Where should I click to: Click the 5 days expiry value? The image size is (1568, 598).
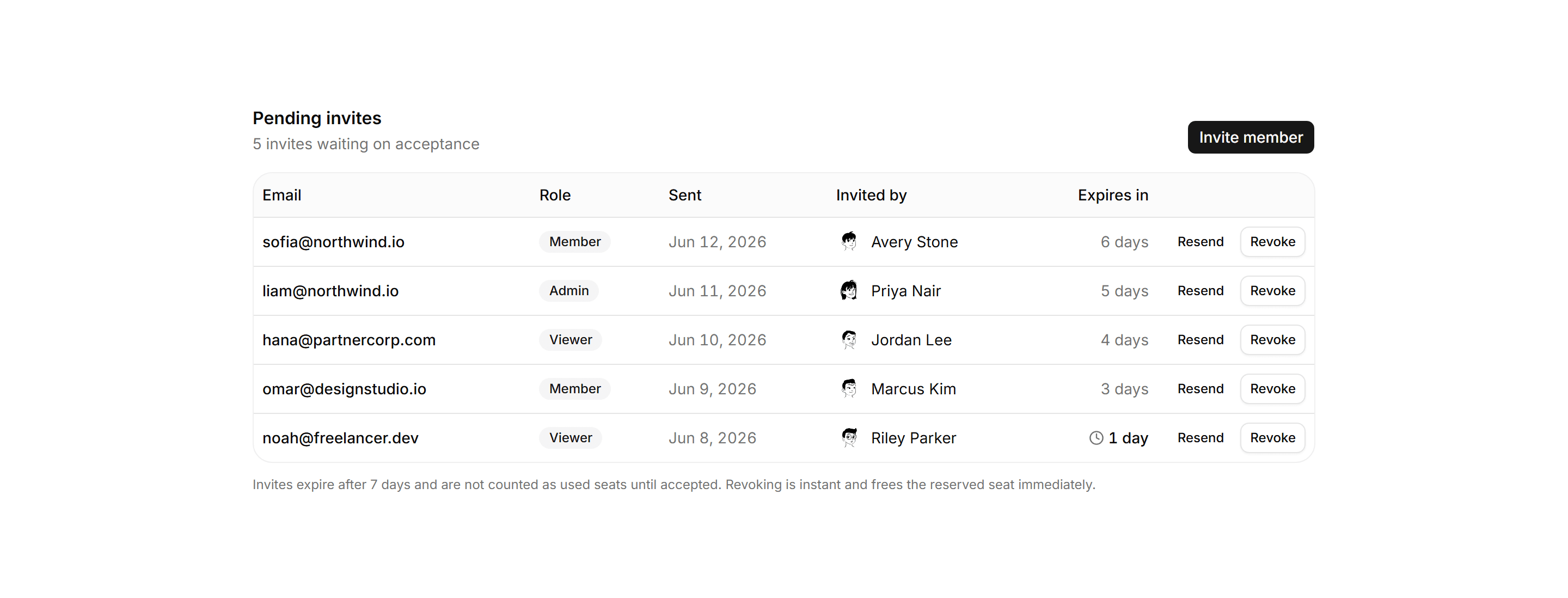[1124, 290]
